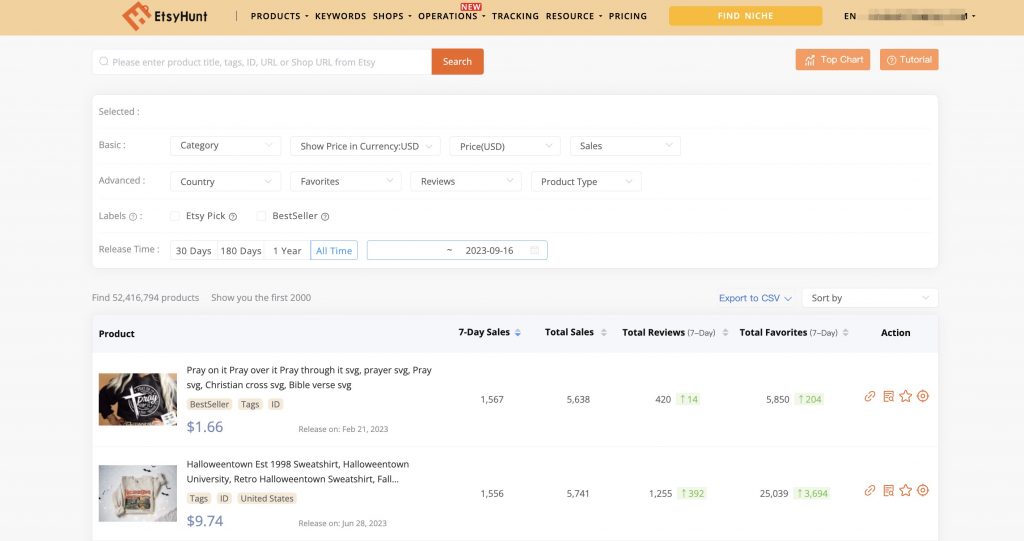Click the BestSeller tag on first product
This screenshot has height=541, width=1024.
[x=209, y=404]
